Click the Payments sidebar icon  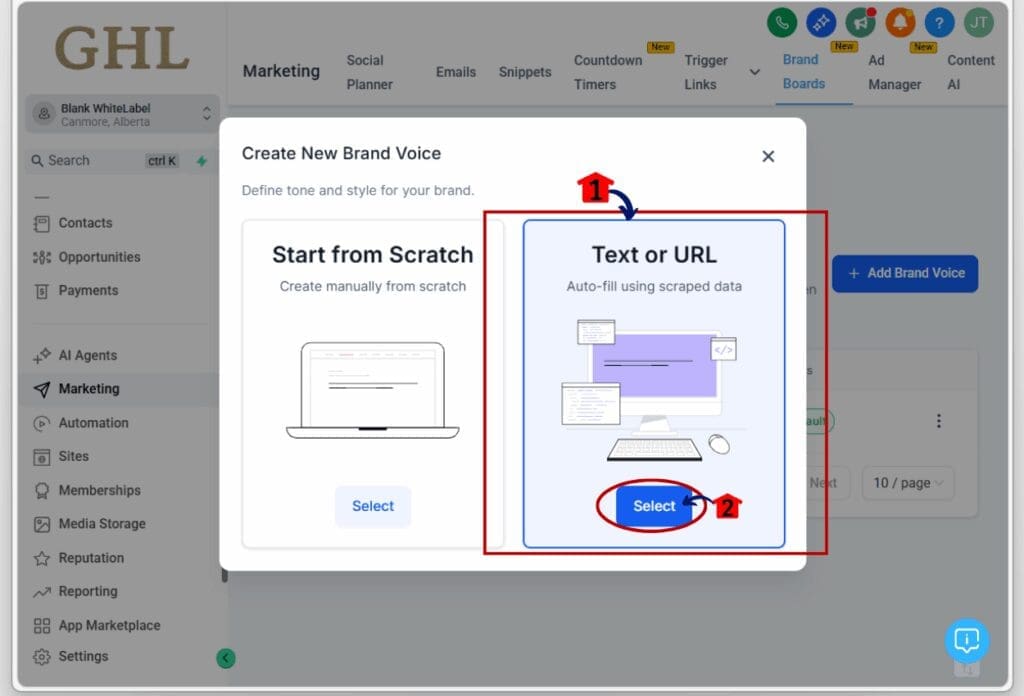42,291
